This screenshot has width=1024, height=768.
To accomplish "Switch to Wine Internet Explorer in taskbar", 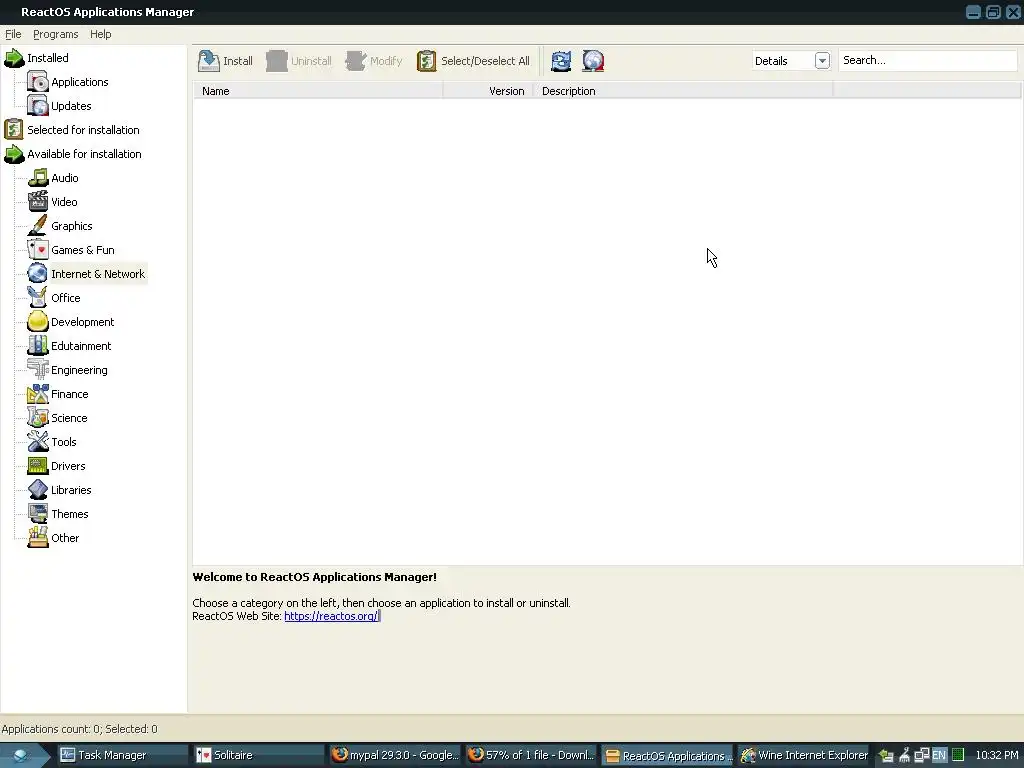I will click(x=804, y=755).
